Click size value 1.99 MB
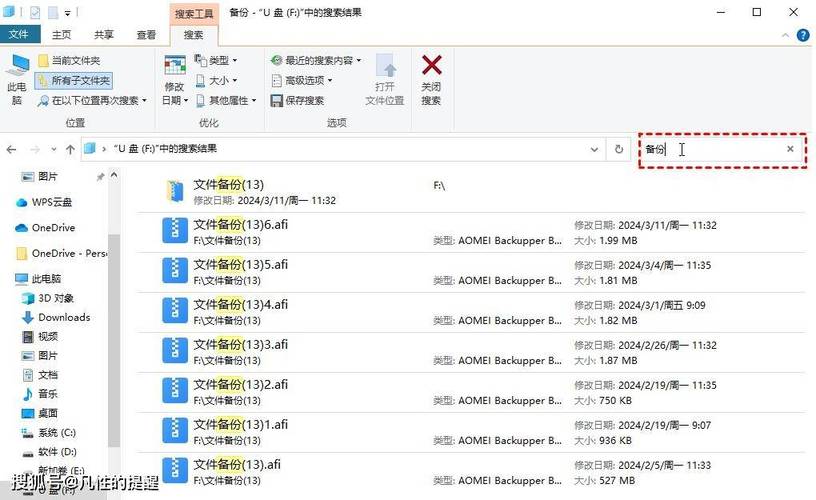 click(618, 241)
